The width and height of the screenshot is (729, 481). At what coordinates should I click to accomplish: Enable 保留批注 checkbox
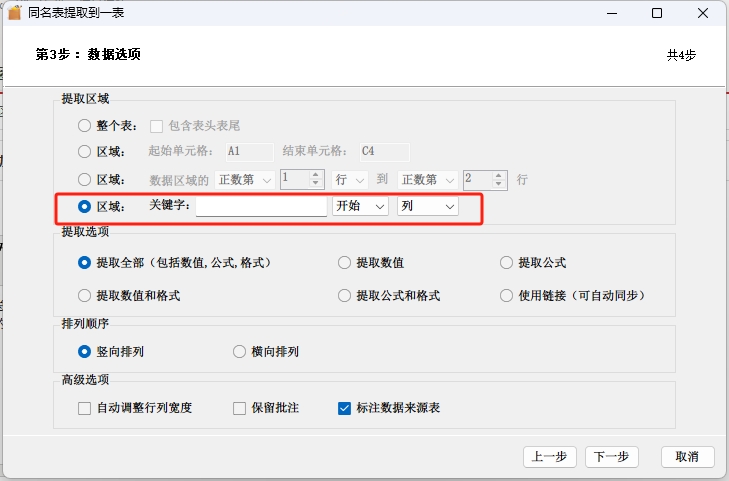(x=239, y=409)
